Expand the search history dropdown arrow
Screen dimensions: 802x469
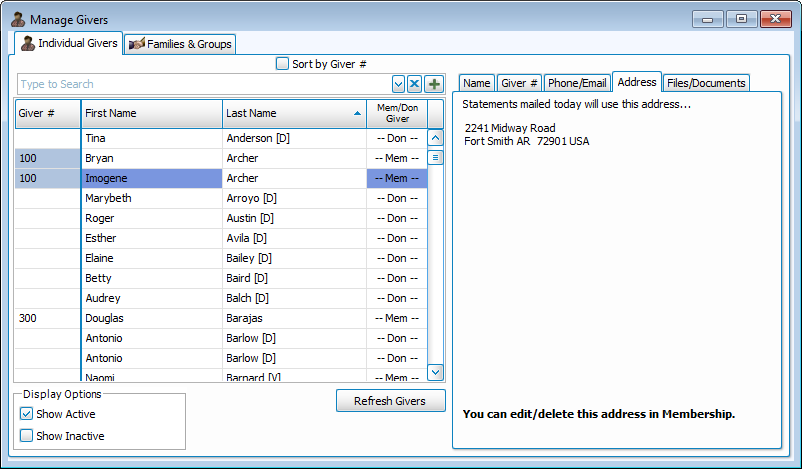click(x=398, y=84)
